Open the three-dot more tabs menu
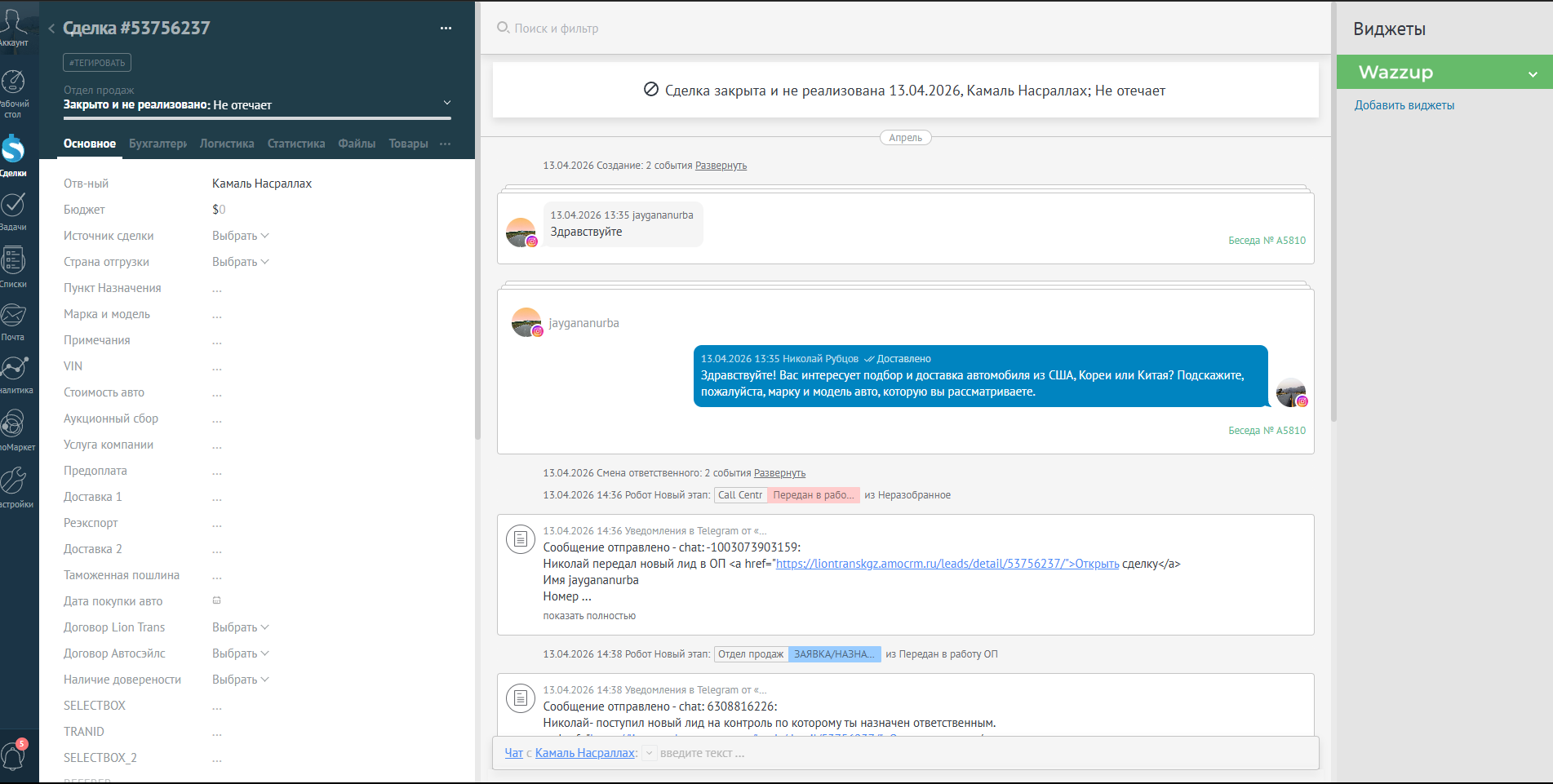1553x784 pixels. pyautogui.click(x=445, y=144)
